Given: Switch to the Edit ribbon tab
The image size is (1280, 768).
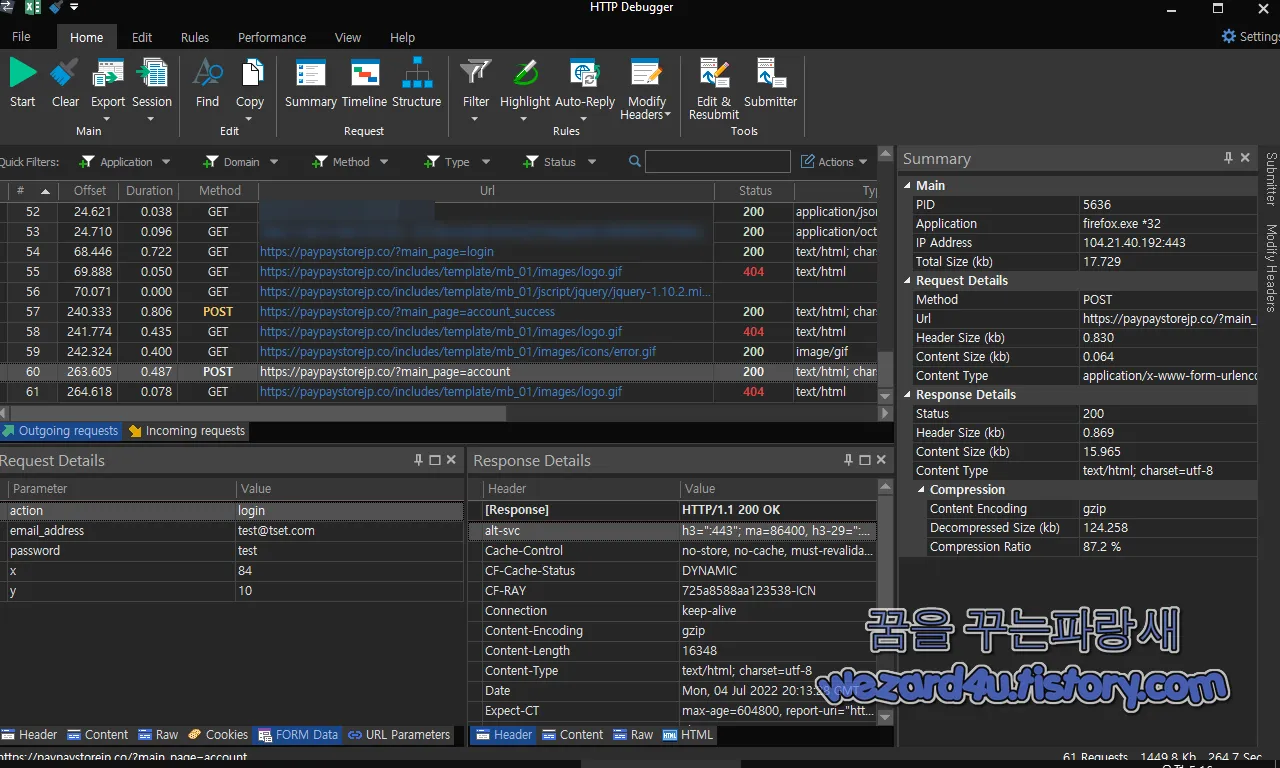Looking at the screenshot, I should click(142, 37).
